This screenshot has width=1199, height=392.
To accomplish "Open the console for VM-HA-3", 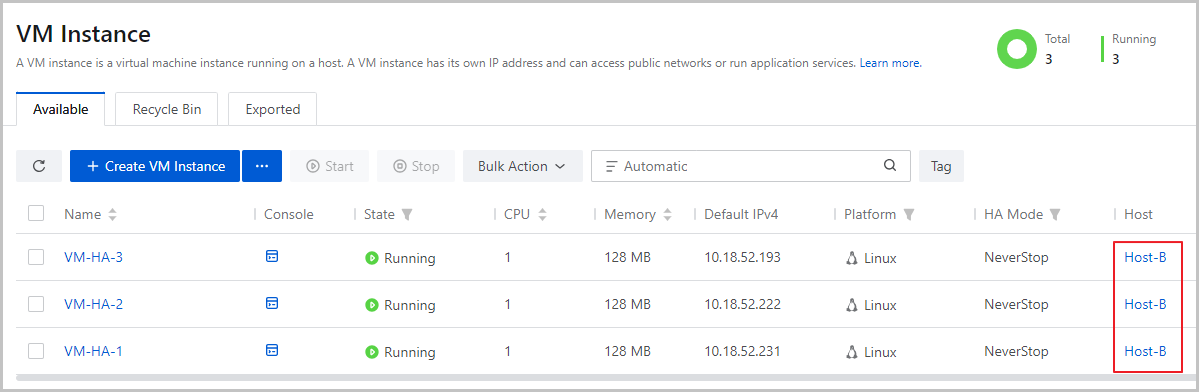I will point(271,256).
